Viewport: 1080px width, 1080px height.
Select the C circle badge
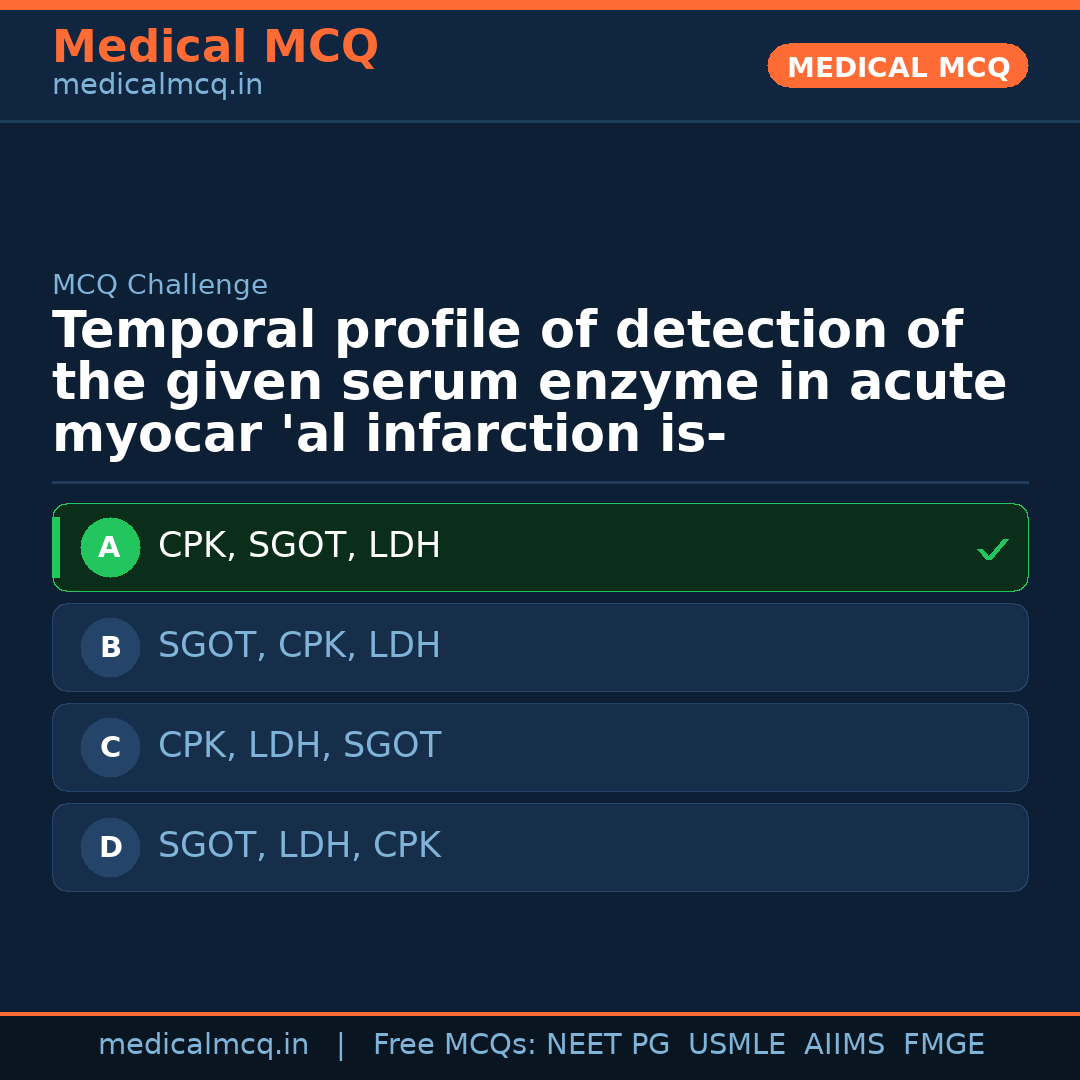110,747
